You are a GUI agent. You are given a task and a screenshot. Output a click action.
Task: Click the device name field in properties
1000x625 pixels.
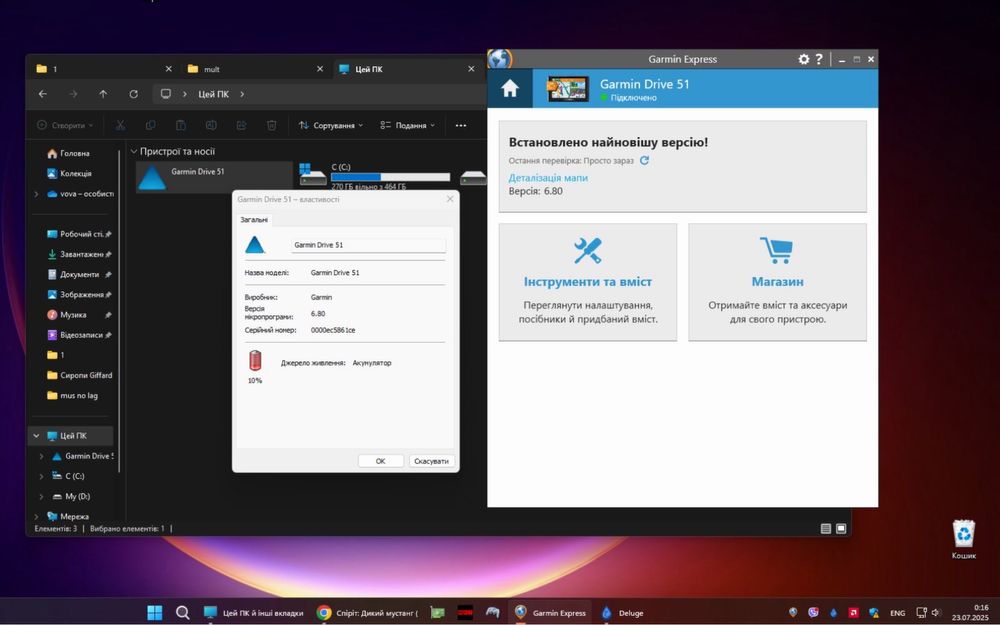369,245
